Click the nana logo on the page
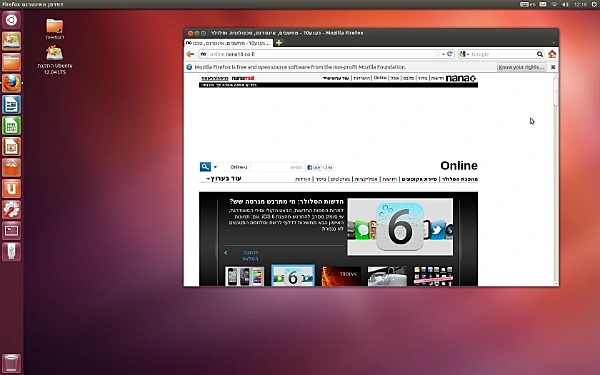The image size is (600, 375). (461, 78)
